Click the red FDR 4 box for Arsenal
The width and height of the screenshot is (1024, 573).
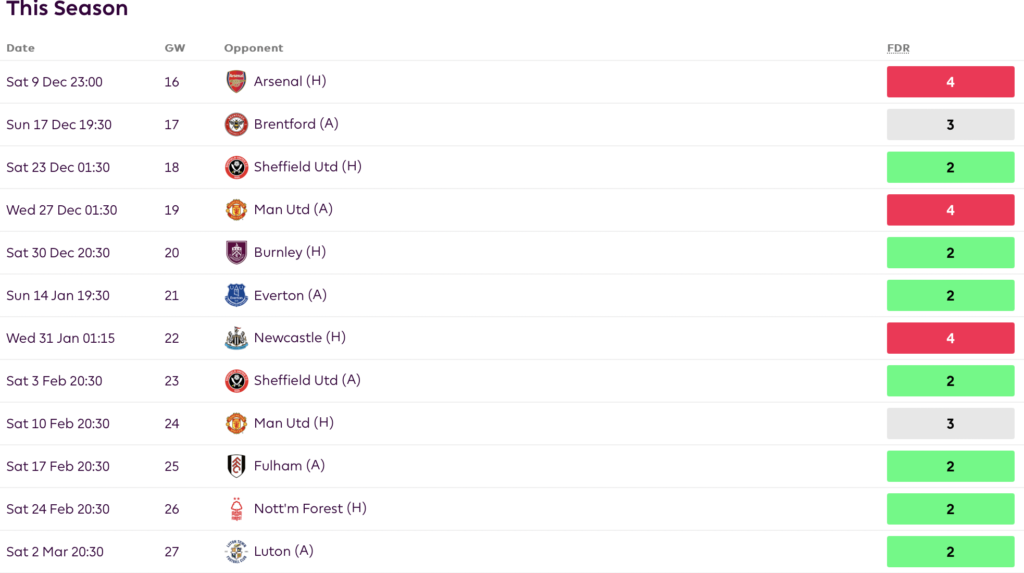click(950, 82)
